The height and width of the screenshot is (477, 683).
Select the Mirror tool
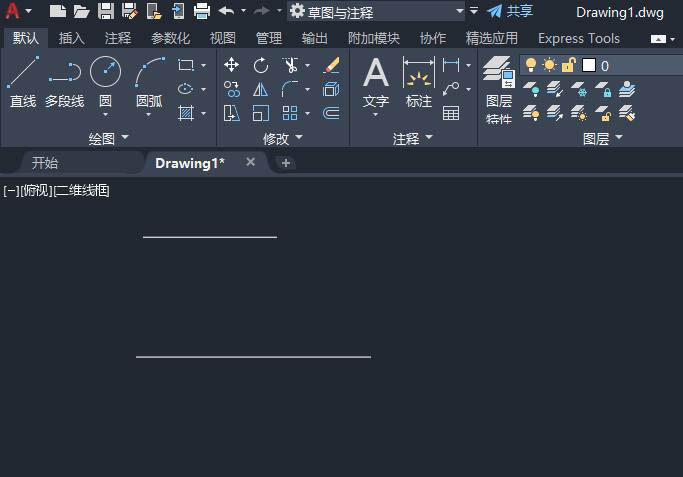click(260, 89)
